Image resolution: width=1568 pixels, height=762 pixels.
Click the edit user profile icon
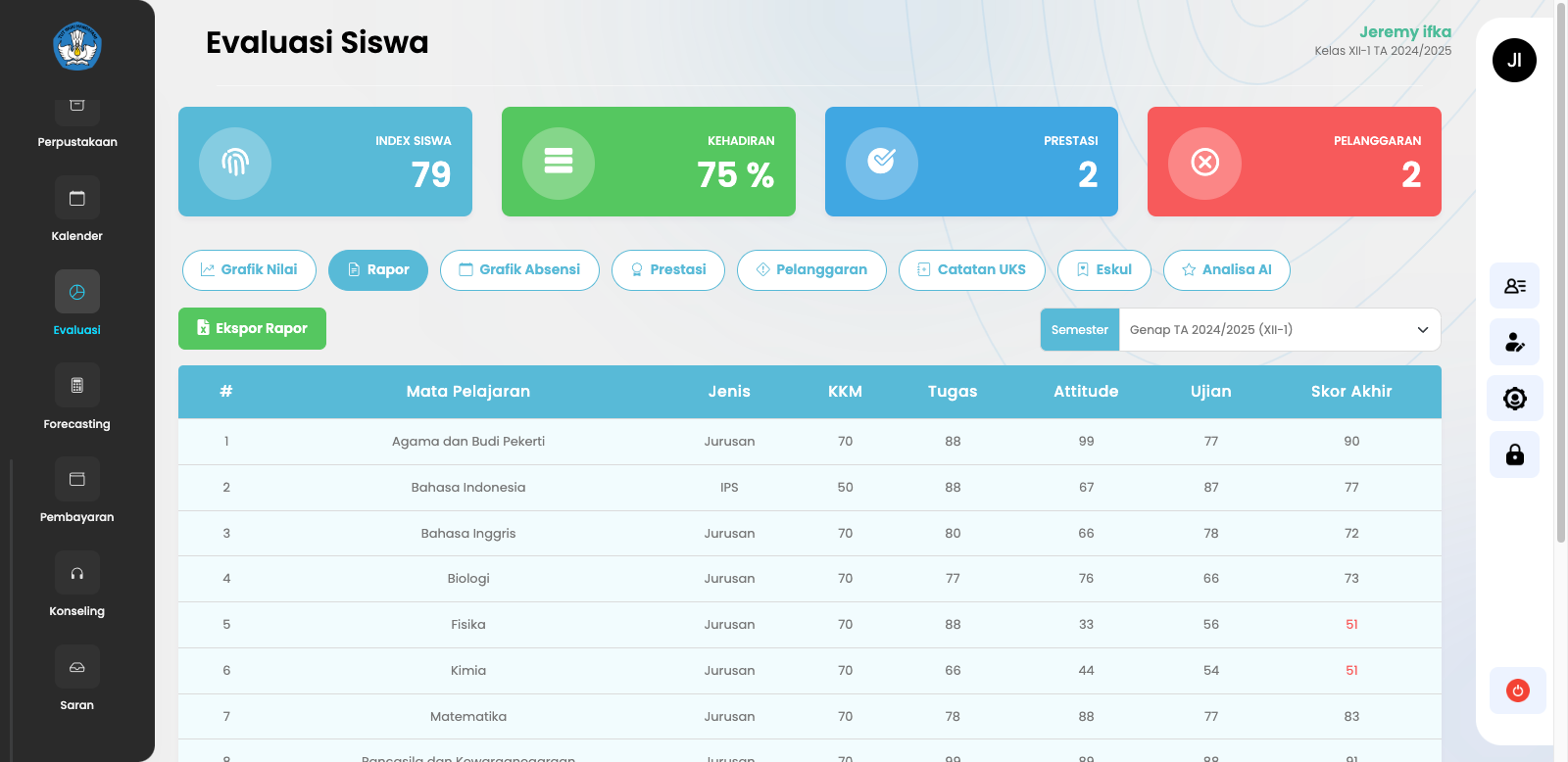[1514, 342]
